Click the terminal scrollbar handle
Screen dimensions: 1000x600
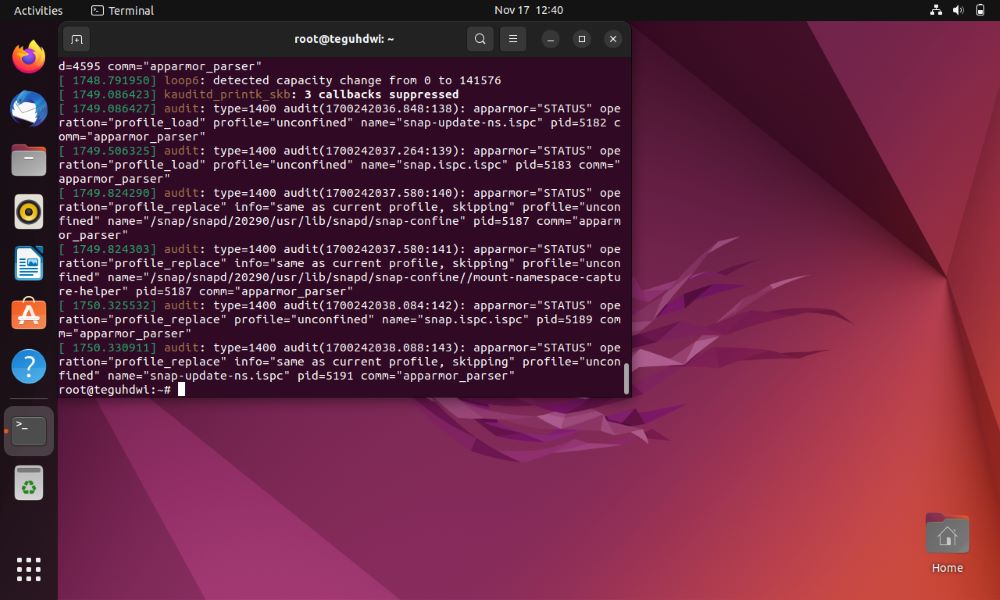[626, 379]
